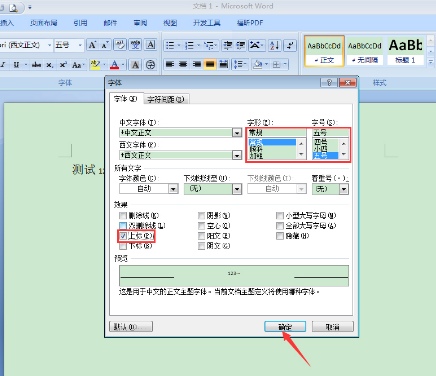The width and height of the screenshot is (436, 376).
Task: Expand the 西文字体 font dropdown
Action: [237, 155]
